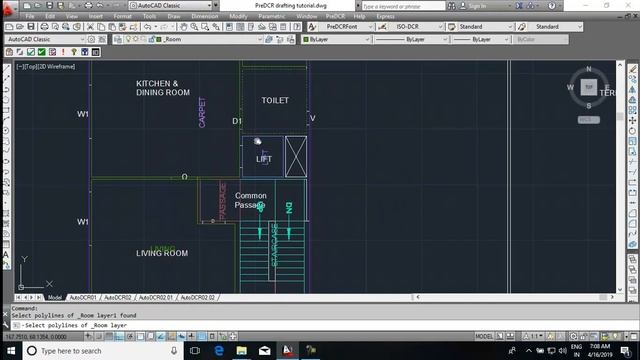Click the Windows taskbar search box
The image size is (640, 360).
[102, 351]
